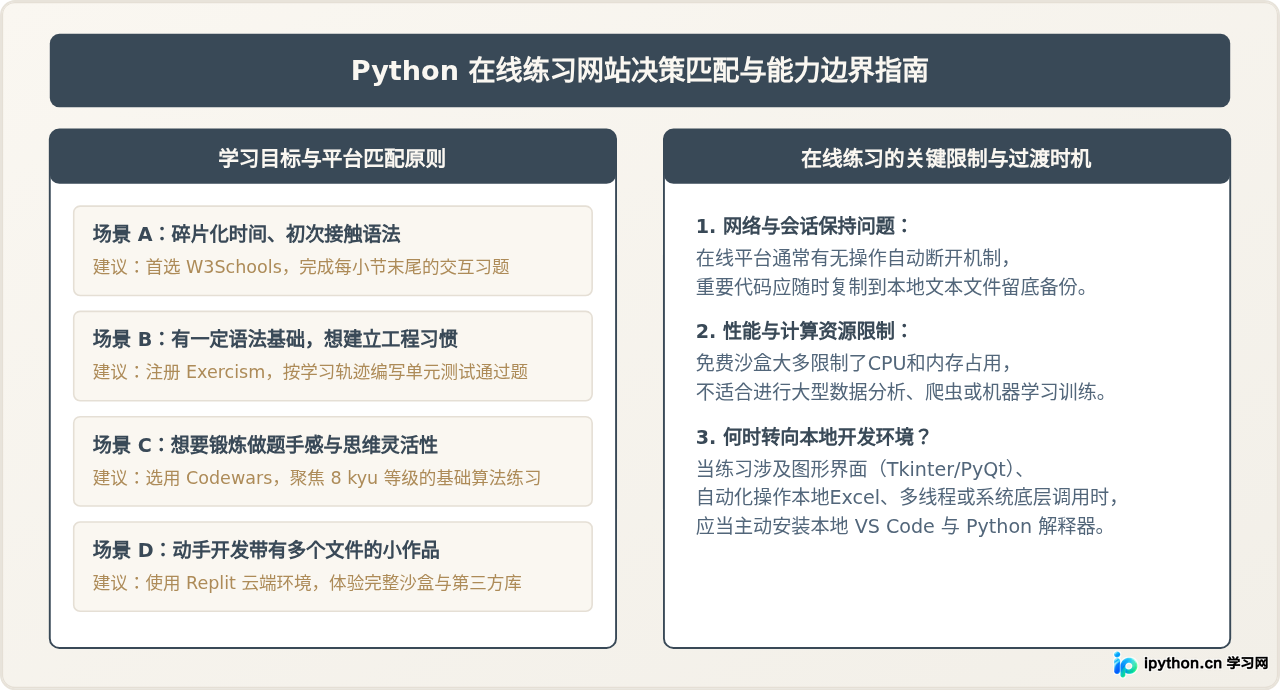The width and height of the screenshot is (1280, 690).
Task: Click the line about installing VS Code
Action: click(x=901, y=527)
